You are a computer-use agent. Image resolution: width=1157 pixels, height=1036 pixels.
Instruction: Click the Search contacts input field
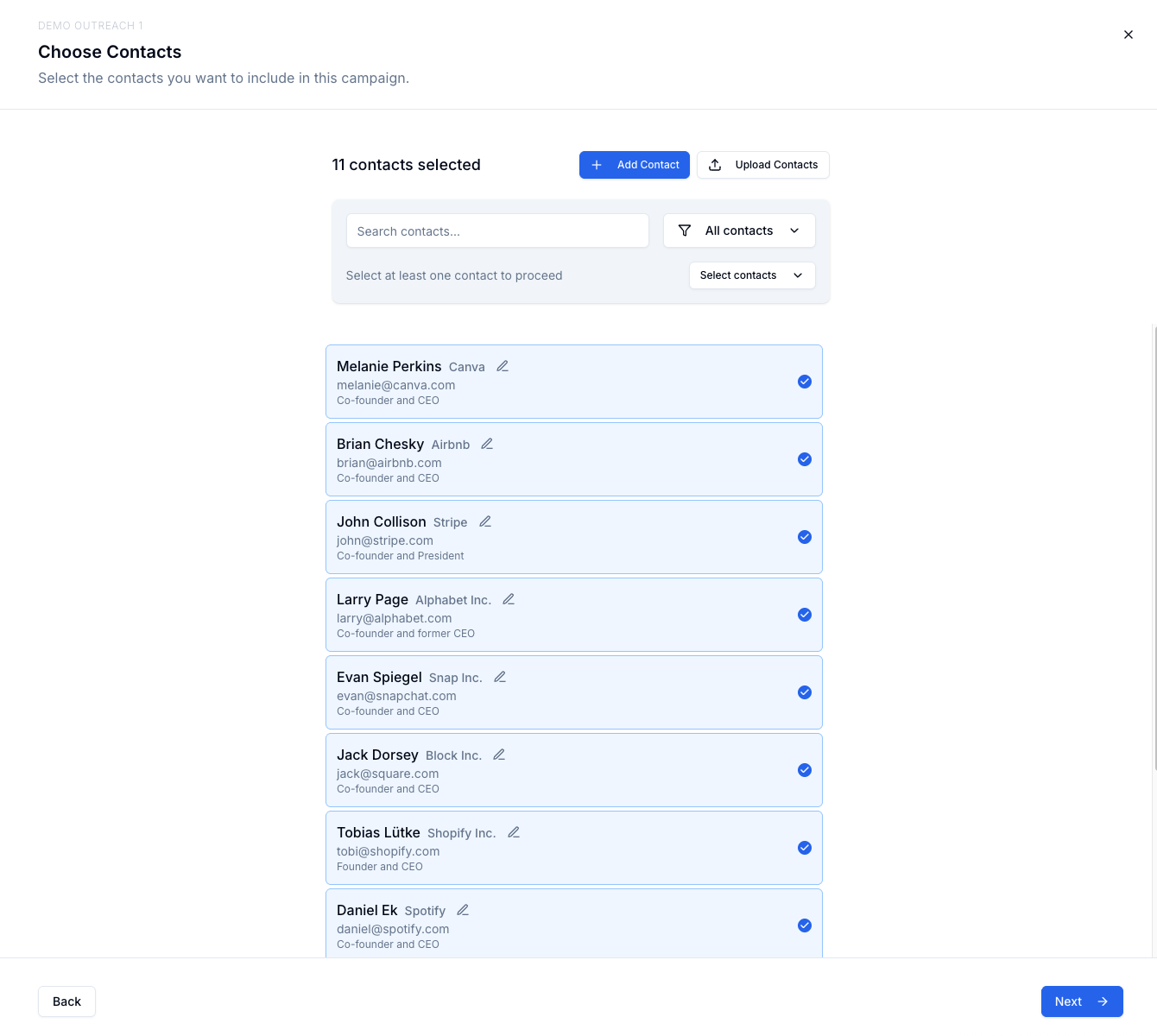tap(497, 231)
